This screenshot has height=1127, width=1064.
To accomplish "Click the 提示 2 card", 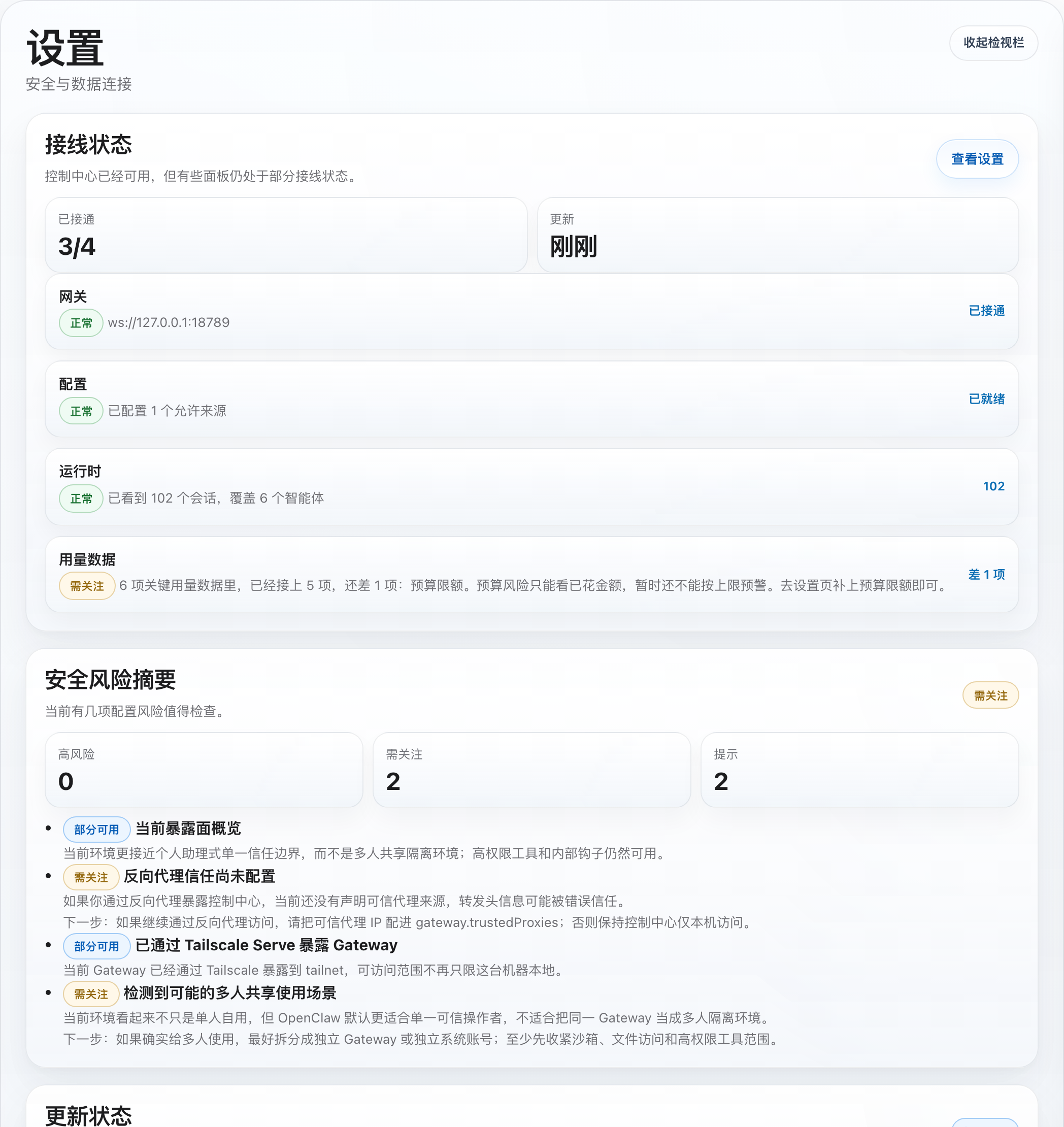I will coord(859,770).
